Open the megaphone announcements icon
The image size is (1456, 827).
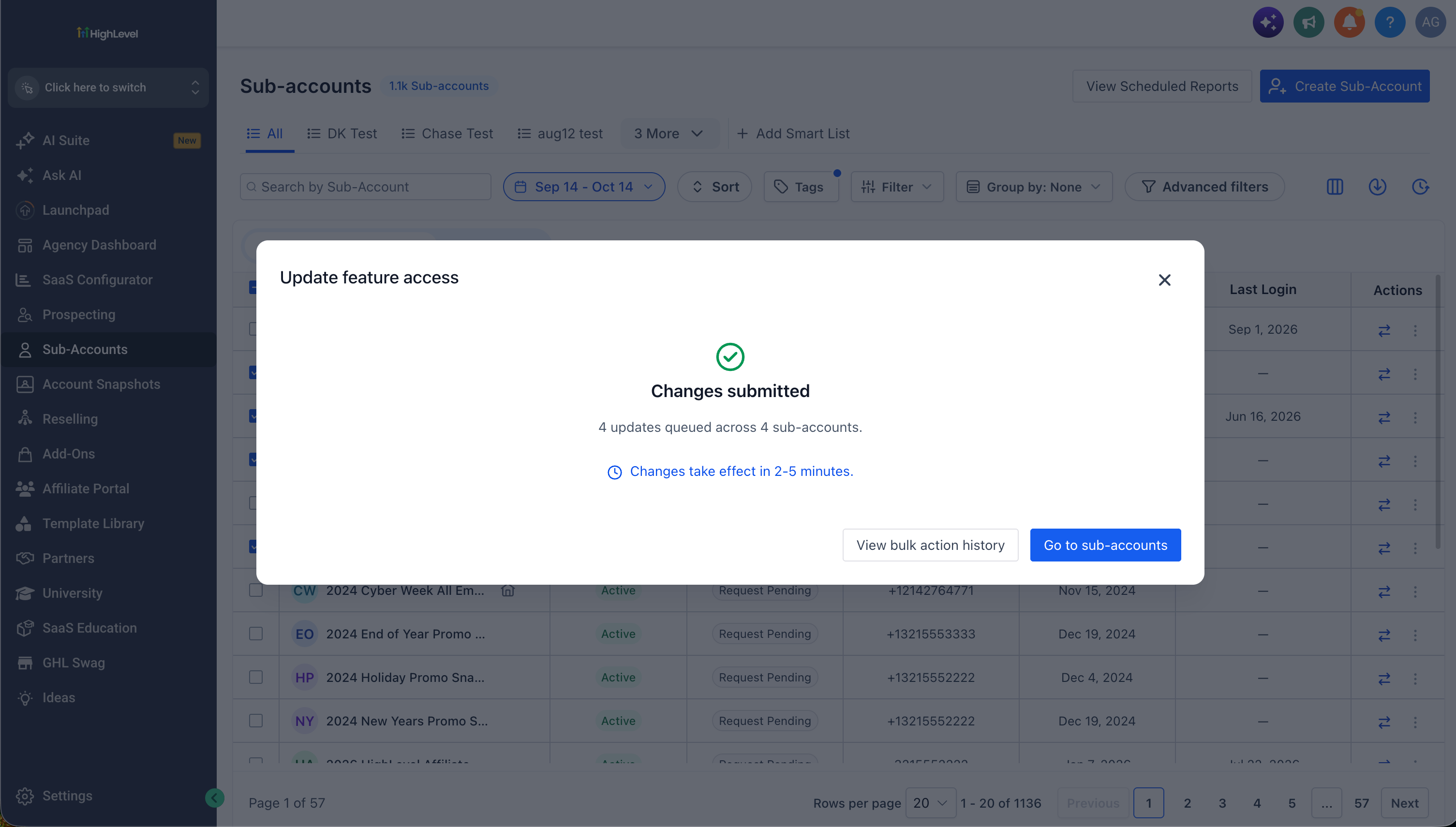[x=1308, y=23]
